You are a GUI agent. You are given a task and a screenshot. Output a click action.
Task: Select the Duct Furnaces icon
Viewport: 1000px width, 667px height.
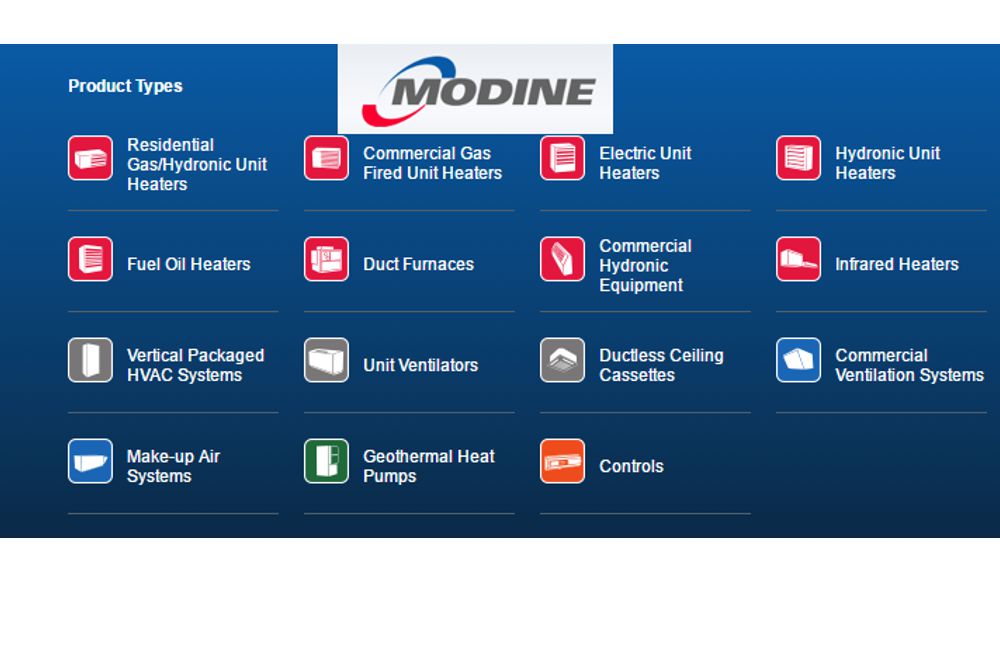(x=327, y=259)
